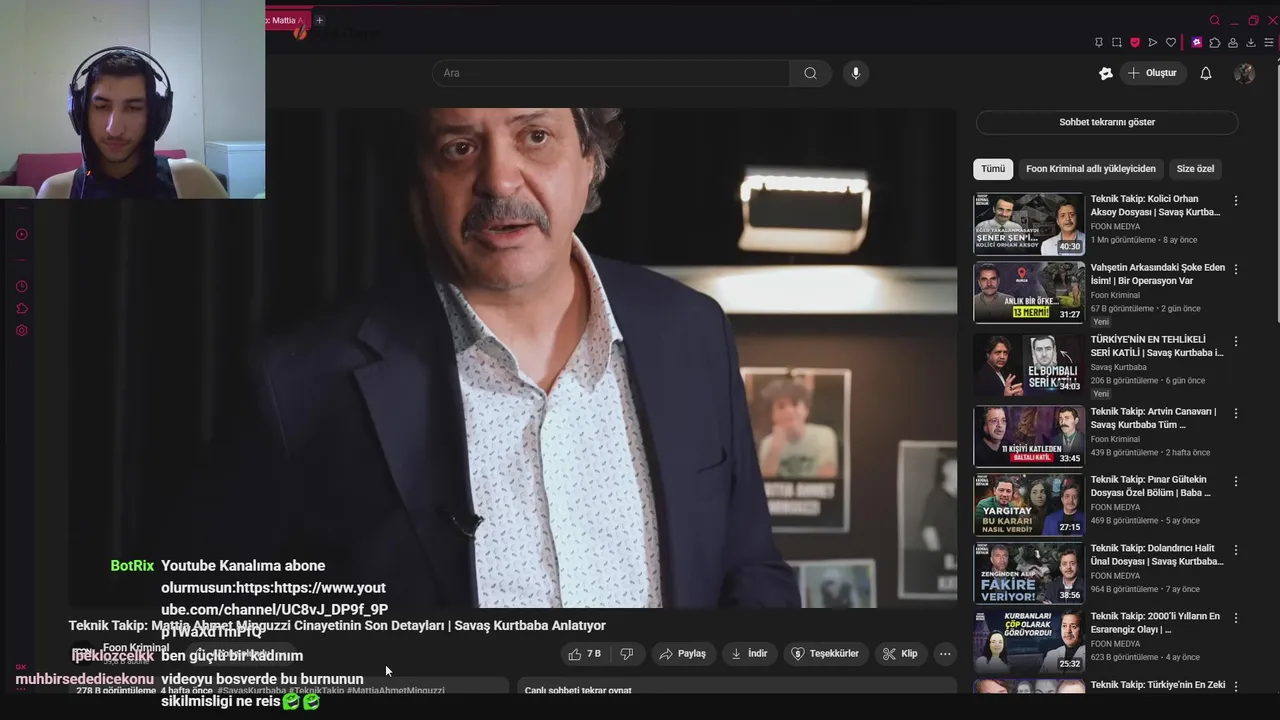The height and width of the screenshot is (720, 1280).
Task: Click the İndir download button
Action: [x=749, y=654]
